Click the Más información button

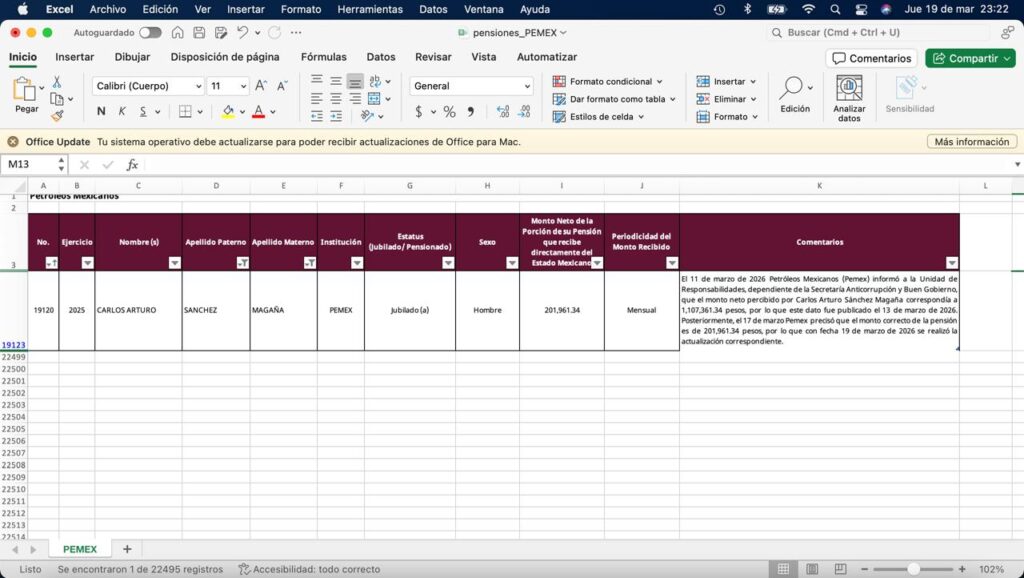click(x=971, y=142)
